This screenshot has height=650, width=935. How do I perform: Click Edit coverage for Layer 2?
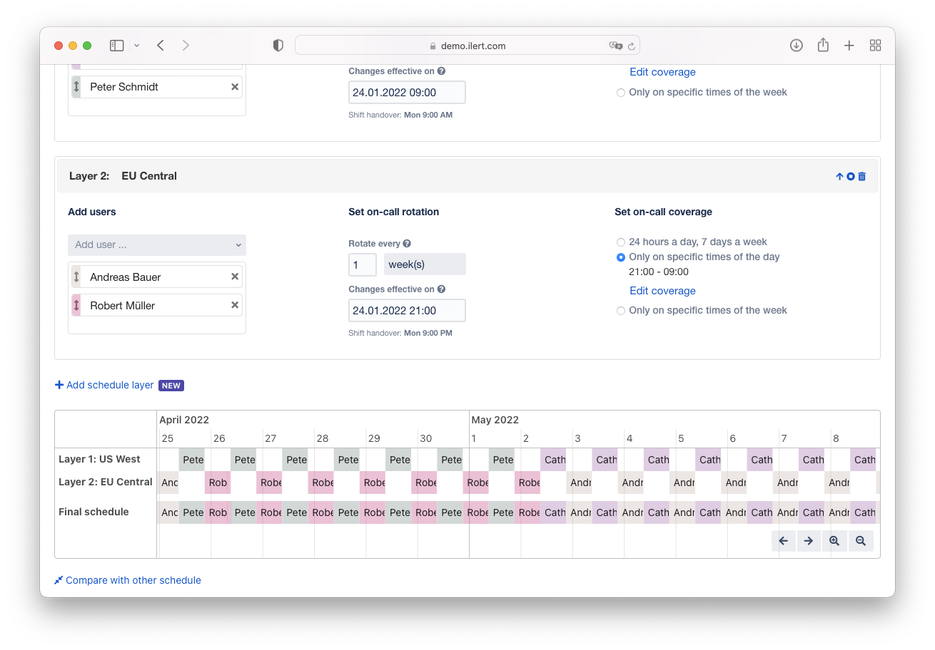click(x=662, y=290)
